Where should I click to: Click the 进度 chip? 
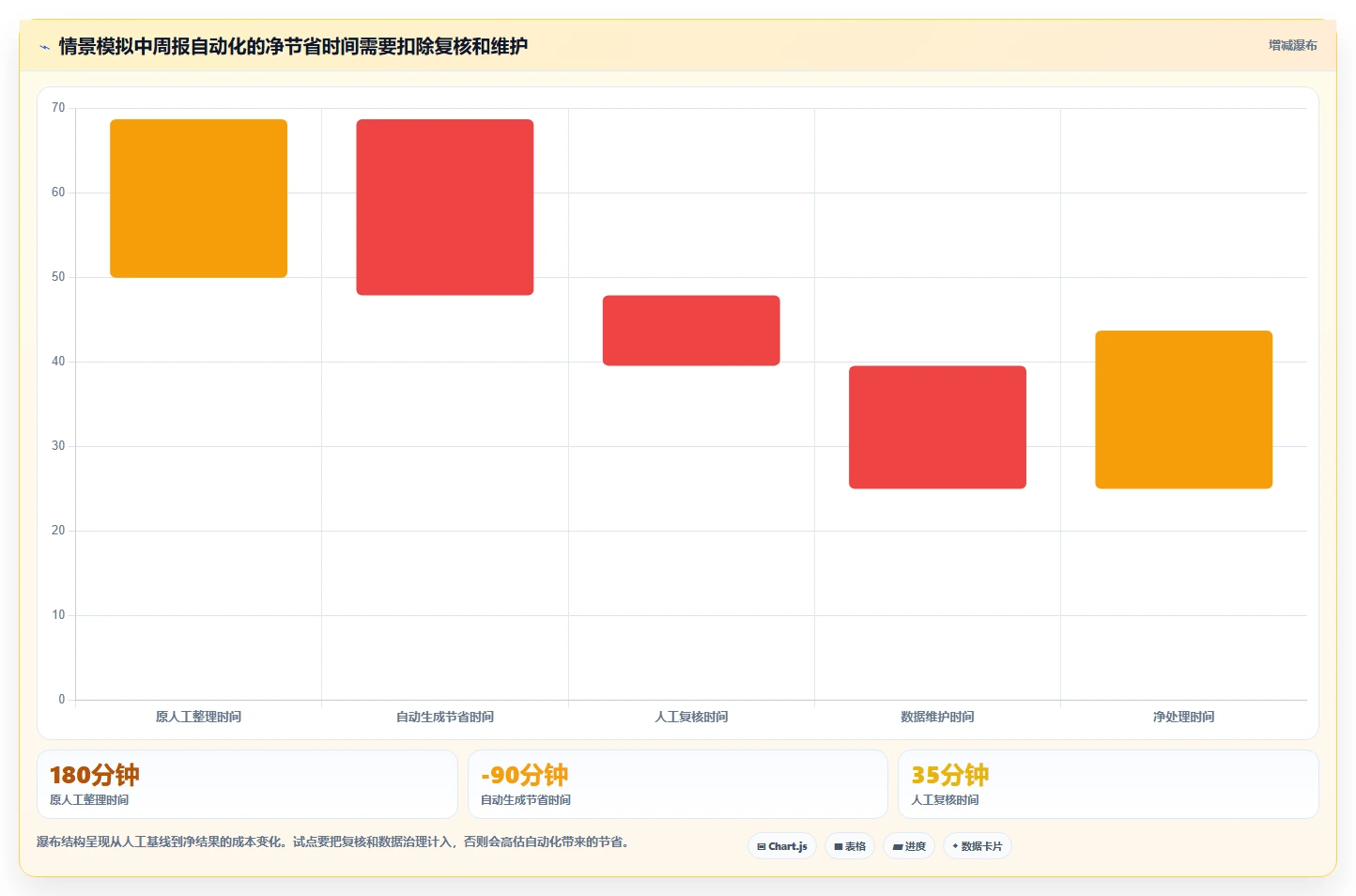909,846
